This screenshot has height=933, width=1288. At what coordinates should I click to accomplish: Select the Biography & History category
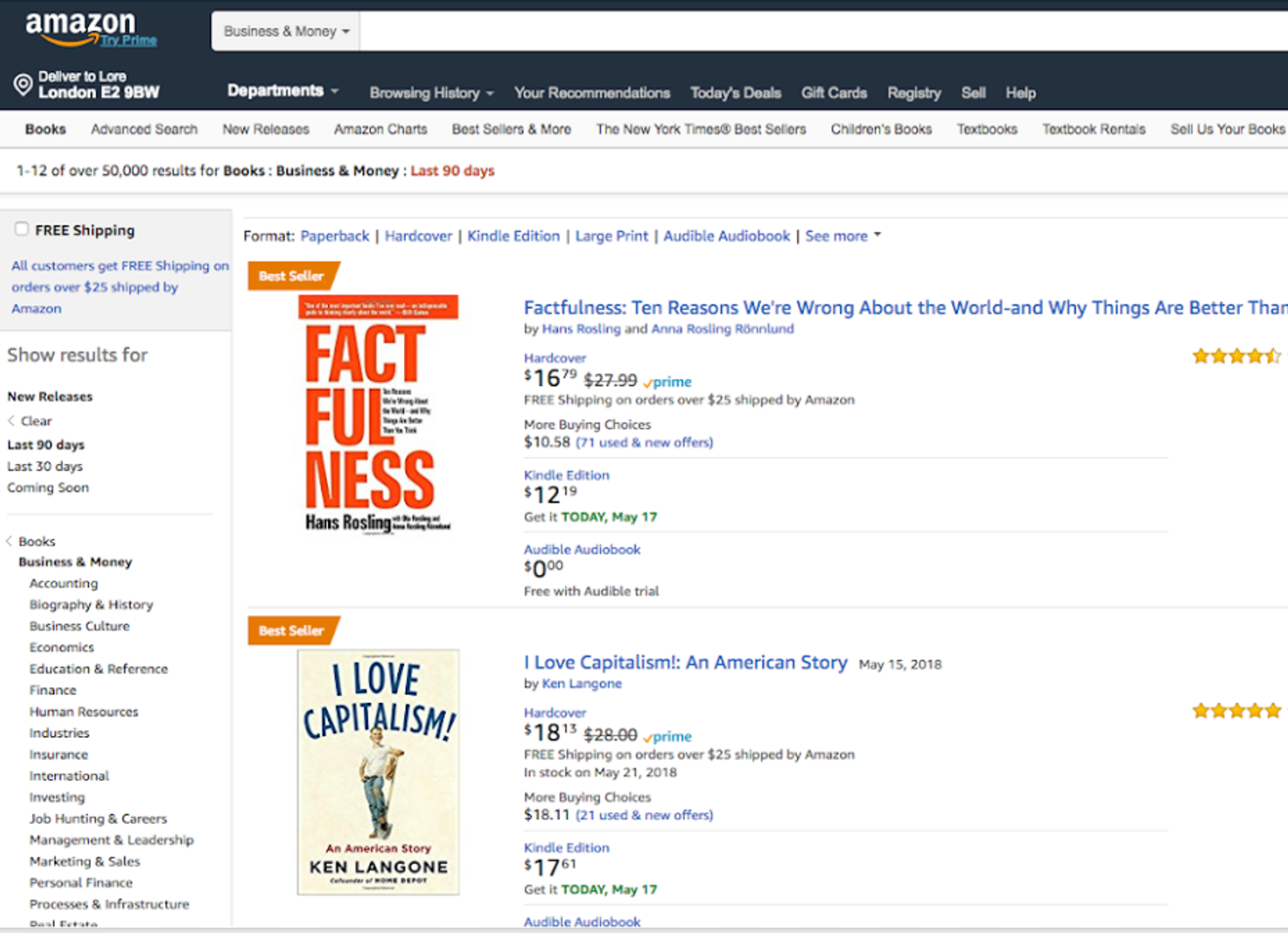click(x=91, y=605)
